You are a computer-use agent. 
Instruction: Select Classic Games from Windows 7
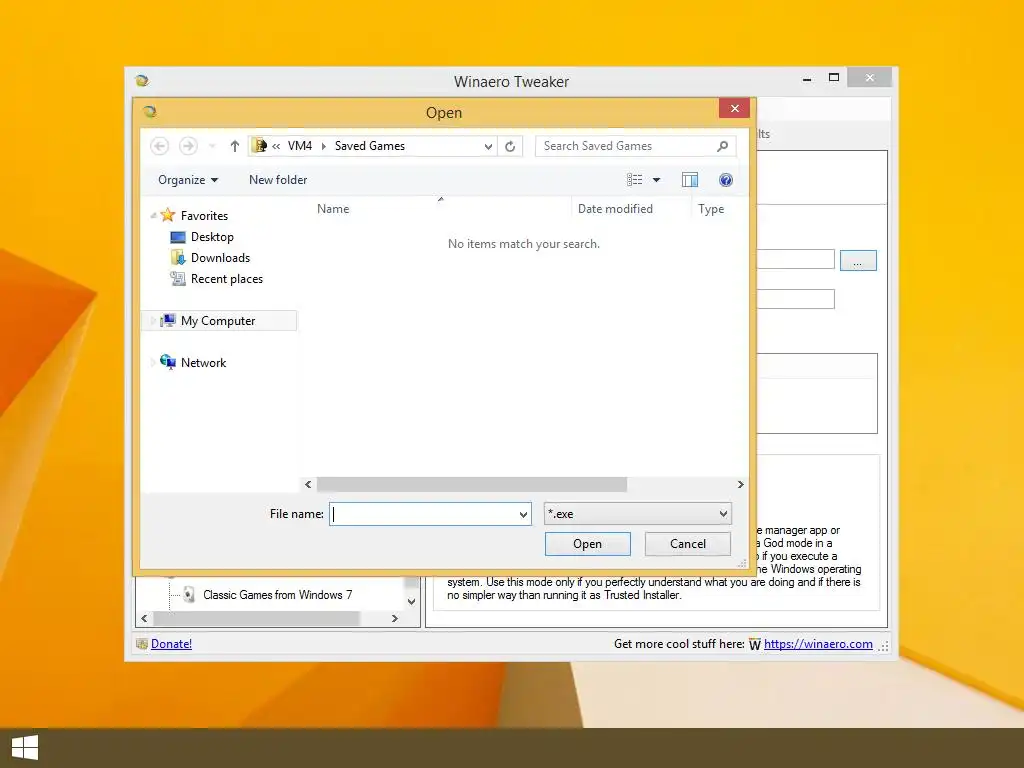click(x=277, y=595)
